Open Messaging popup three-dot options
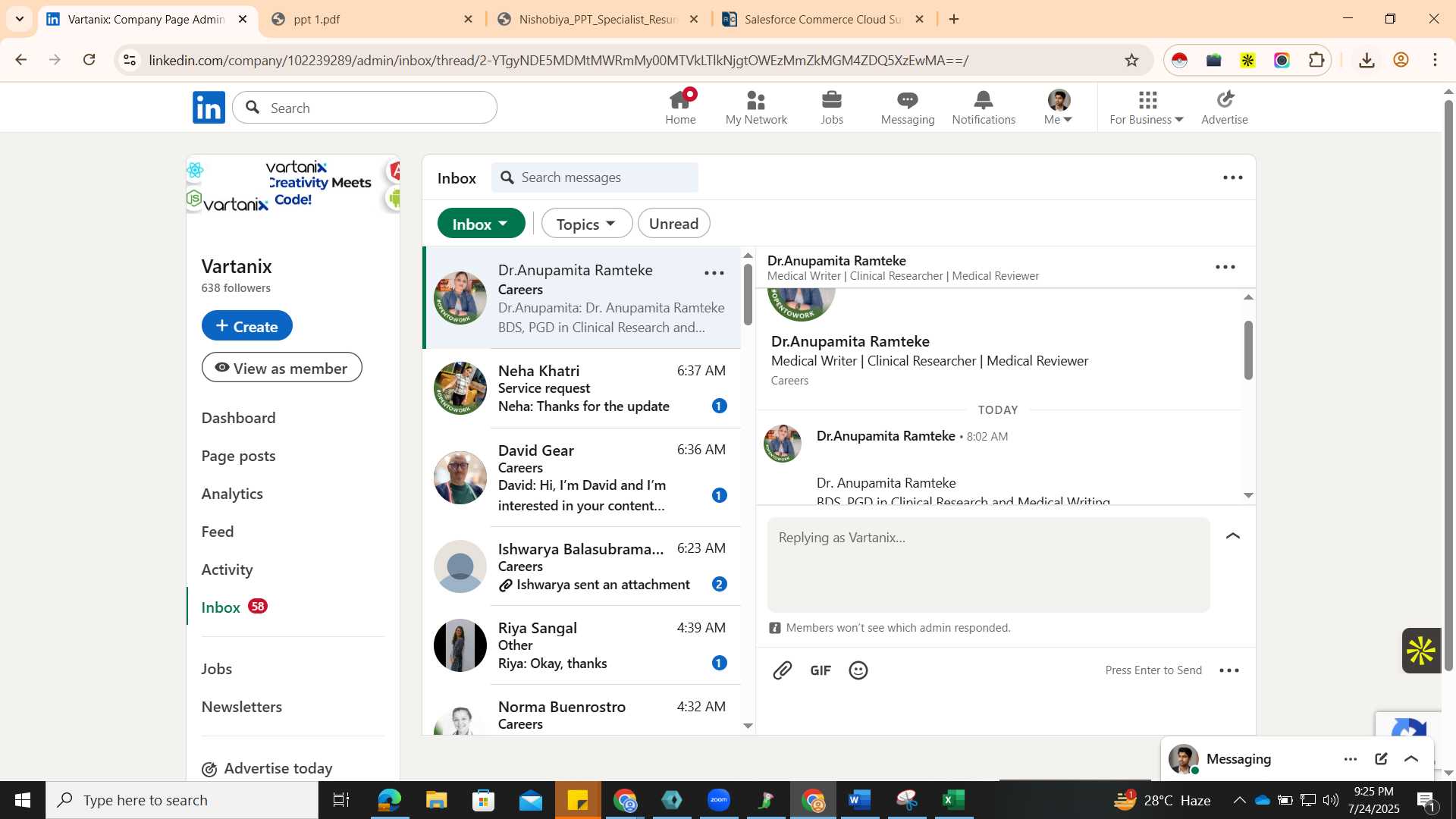 coord(1351,759)
